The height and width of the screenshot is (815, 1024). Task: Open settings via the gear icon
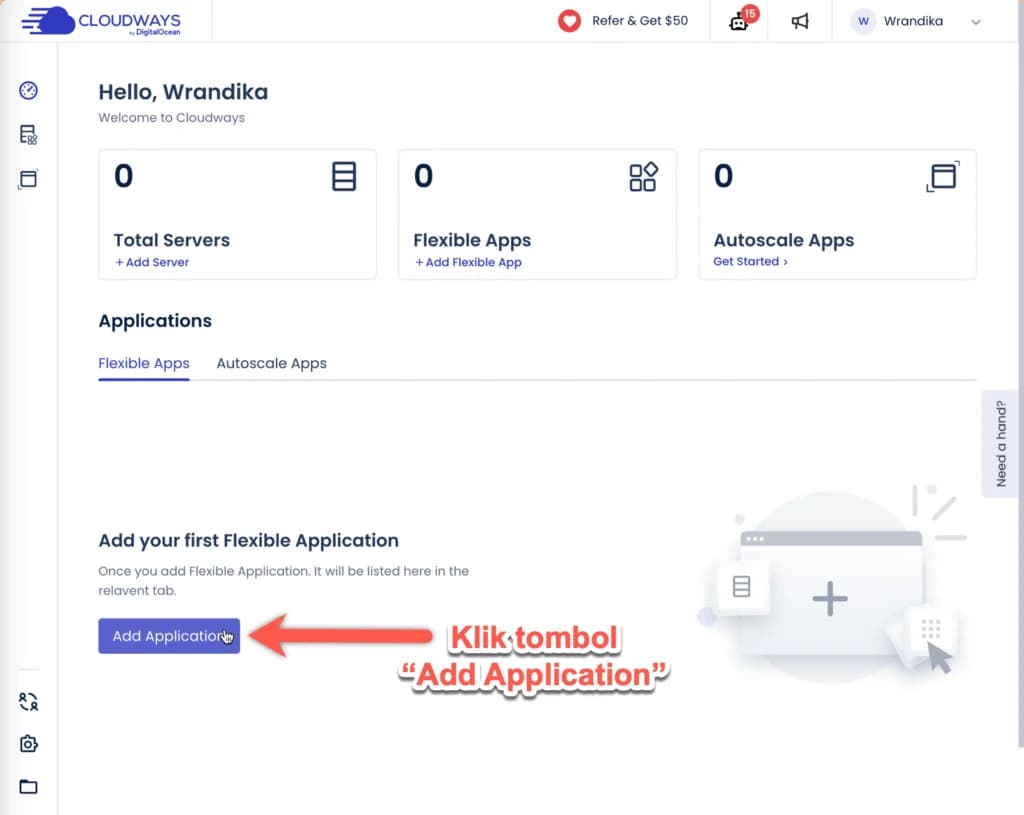(x=28, y=744)
